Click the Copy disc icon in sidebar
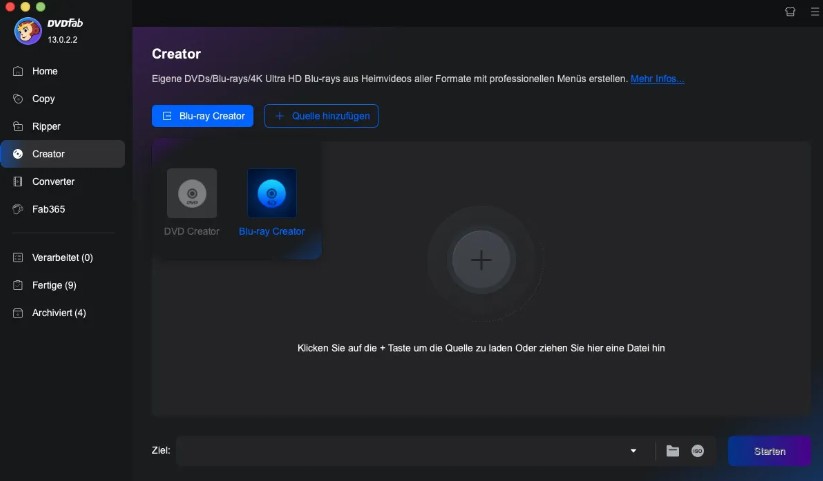Screen dimensions: 823x481 (x=18, y=99)
